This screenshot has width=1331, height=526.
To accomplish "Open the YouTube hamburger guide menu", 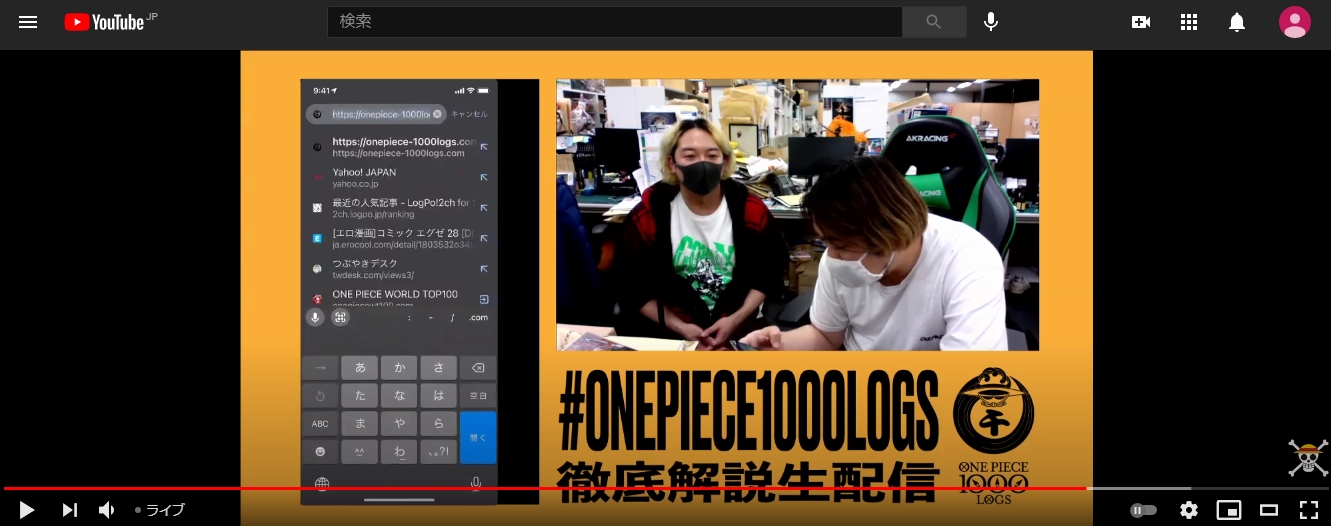I will [x=28, y=22].
